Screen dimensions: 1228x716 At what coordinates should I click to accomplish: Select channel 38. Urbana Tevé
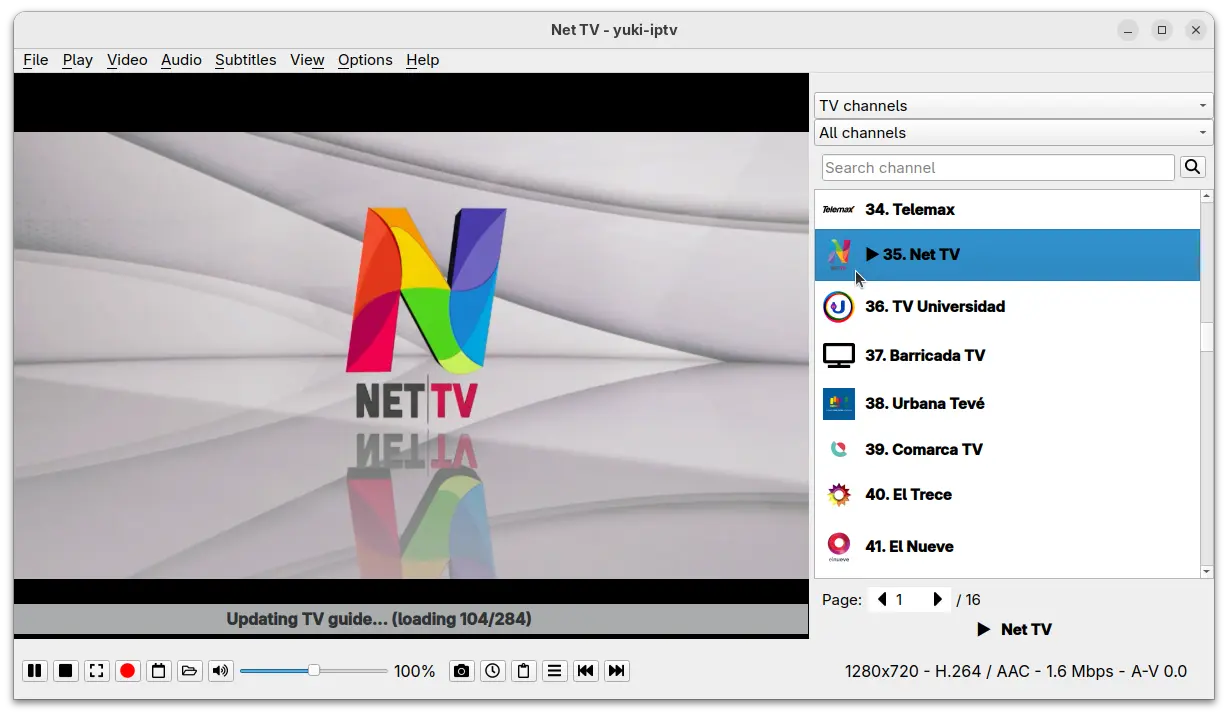tap(1007, 403)
